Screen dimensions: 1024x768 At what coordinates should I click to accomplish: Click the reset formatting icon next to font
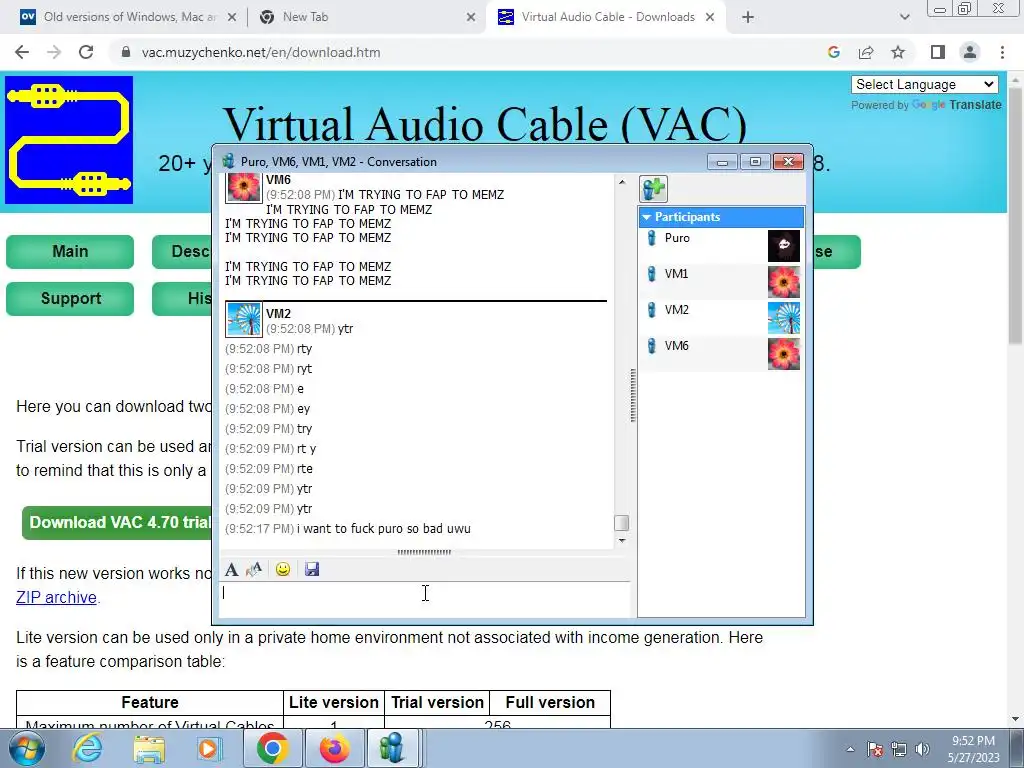point(254,569)
